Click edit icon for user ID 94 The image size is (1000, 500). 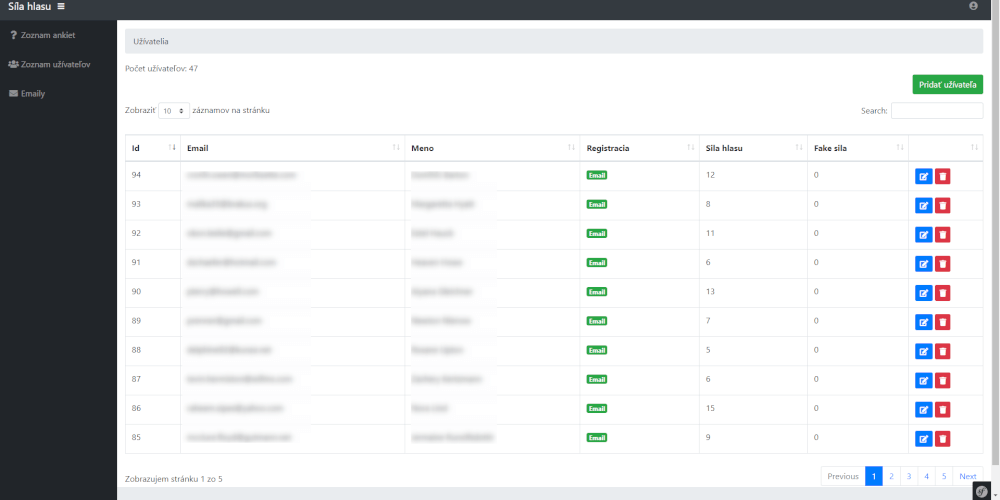click(923, 176)
